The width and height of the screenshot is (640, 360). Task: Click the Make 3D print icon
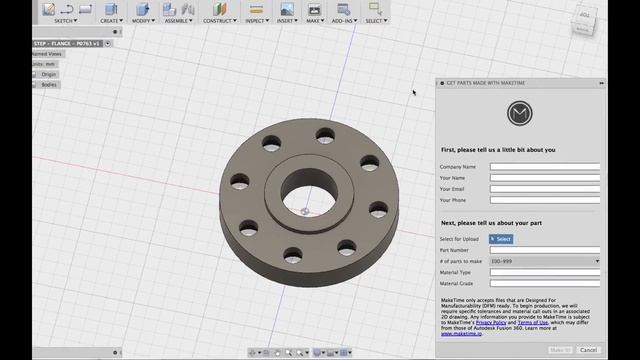[x=314, y=9]
